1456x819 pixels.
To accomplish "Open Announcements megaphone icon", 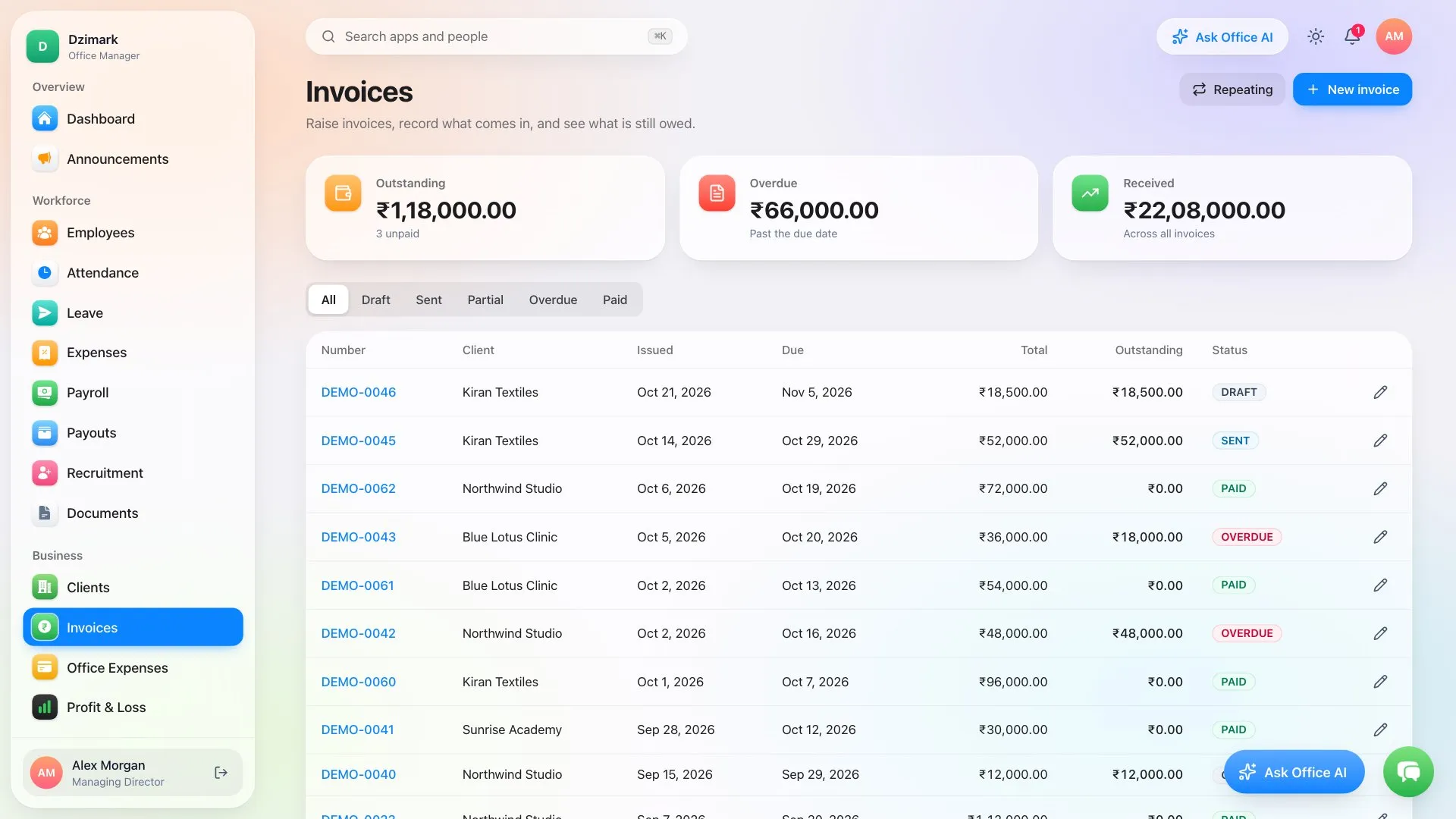I will [45, 159].
